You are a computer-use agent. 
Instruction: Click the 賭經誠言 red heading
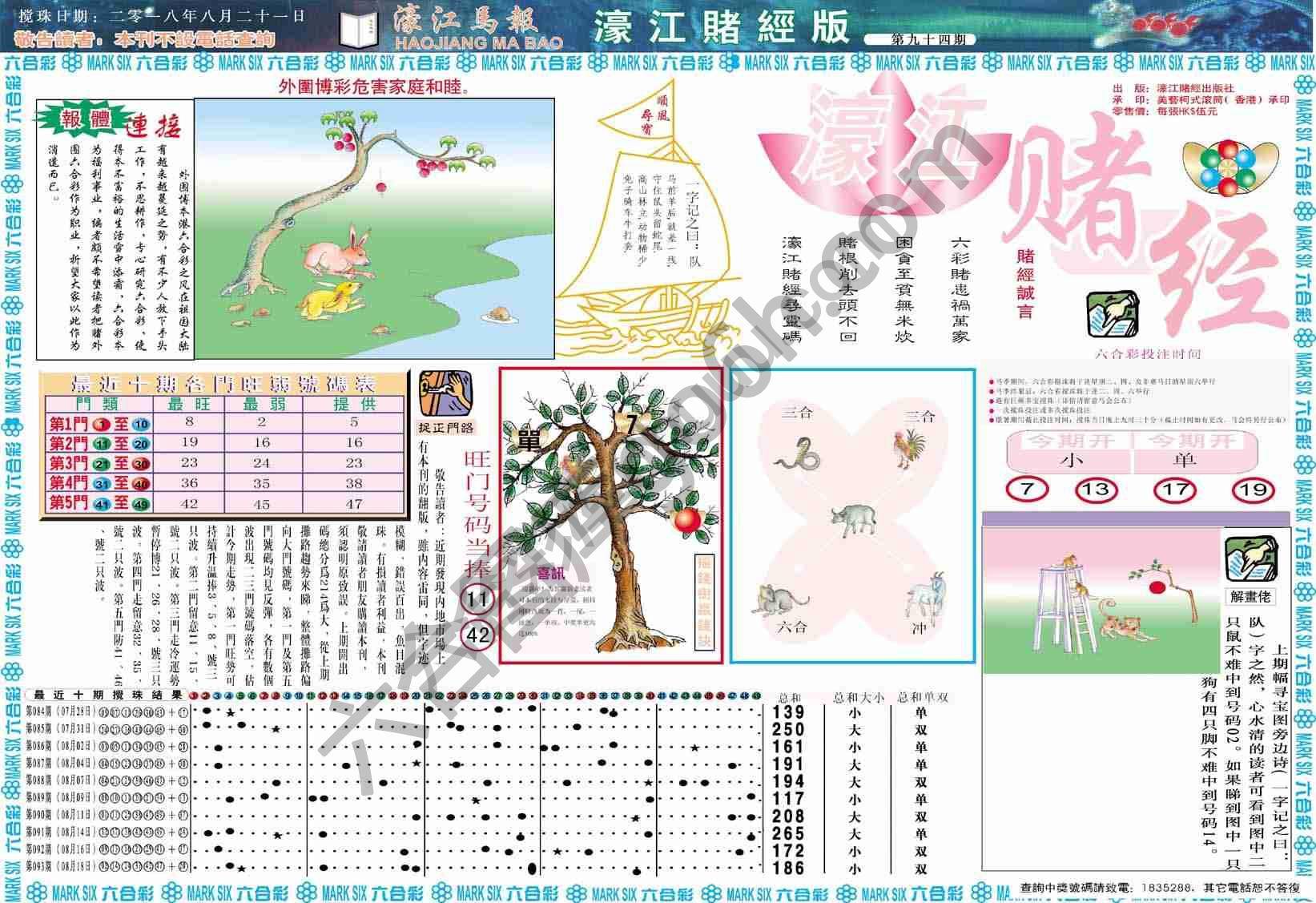point(1026,284)
